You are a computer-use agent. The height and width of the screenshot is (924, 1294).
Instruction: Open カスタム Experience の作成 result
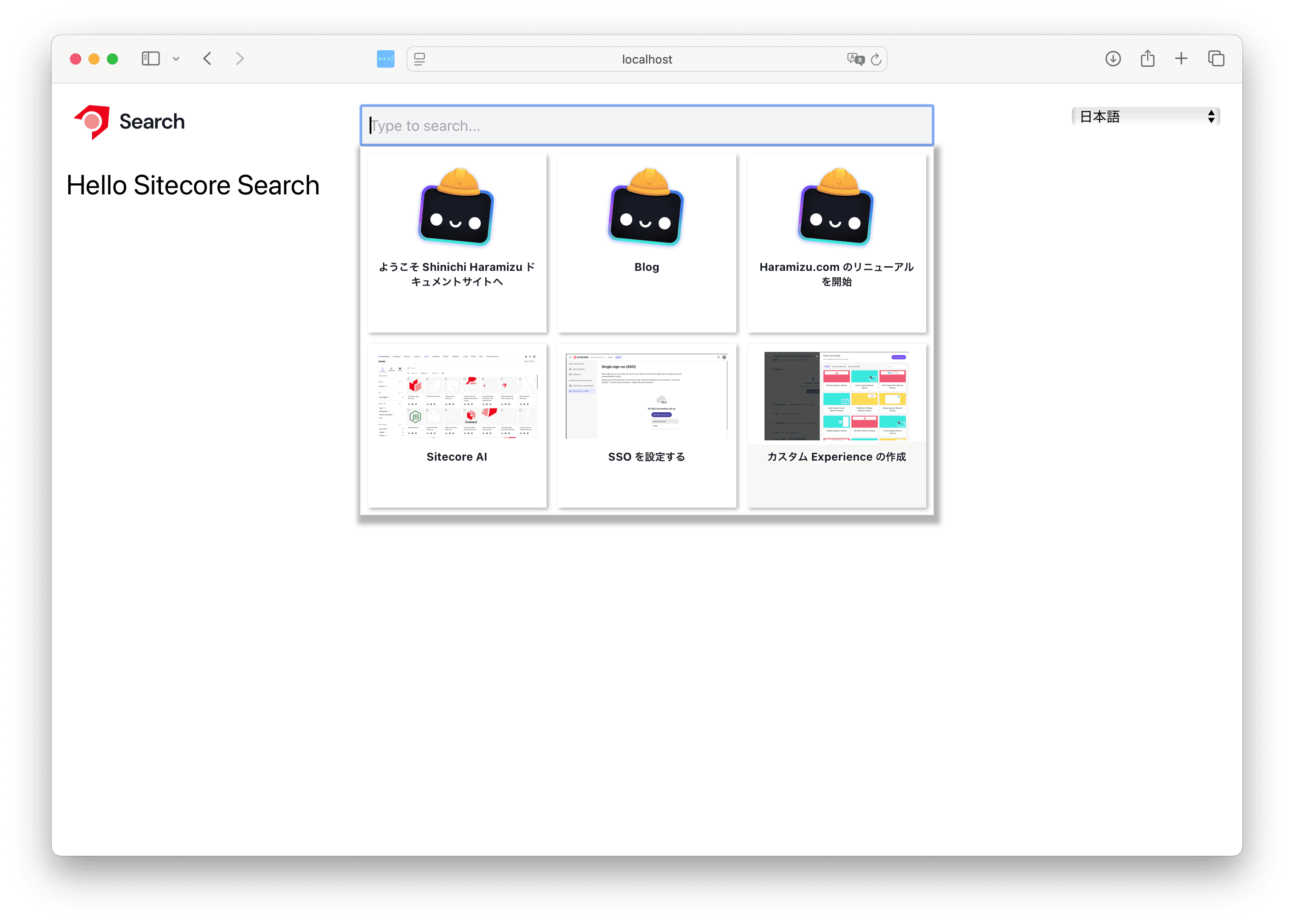836,426
